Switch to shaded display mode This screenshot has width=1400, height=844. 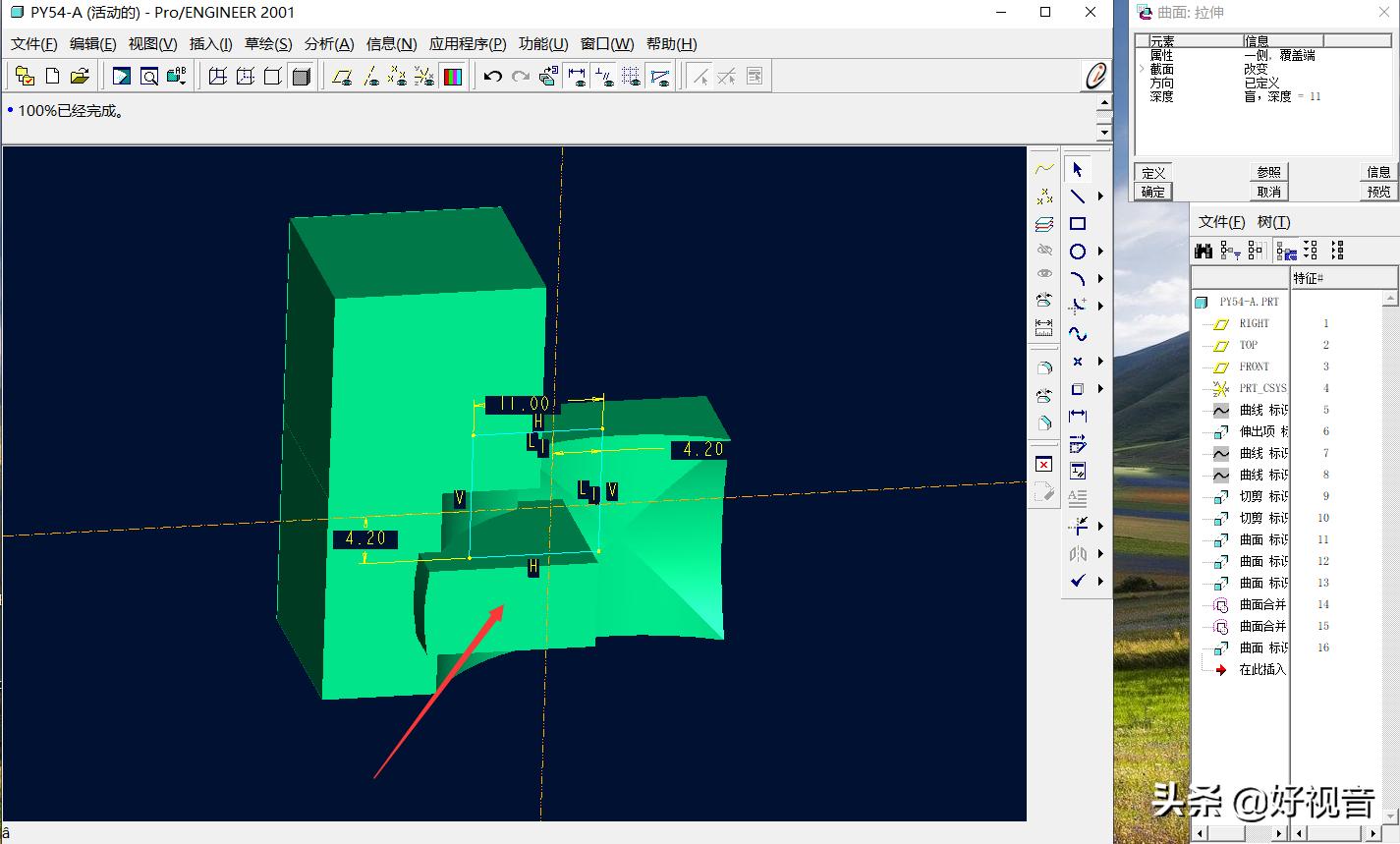[302, 77]
